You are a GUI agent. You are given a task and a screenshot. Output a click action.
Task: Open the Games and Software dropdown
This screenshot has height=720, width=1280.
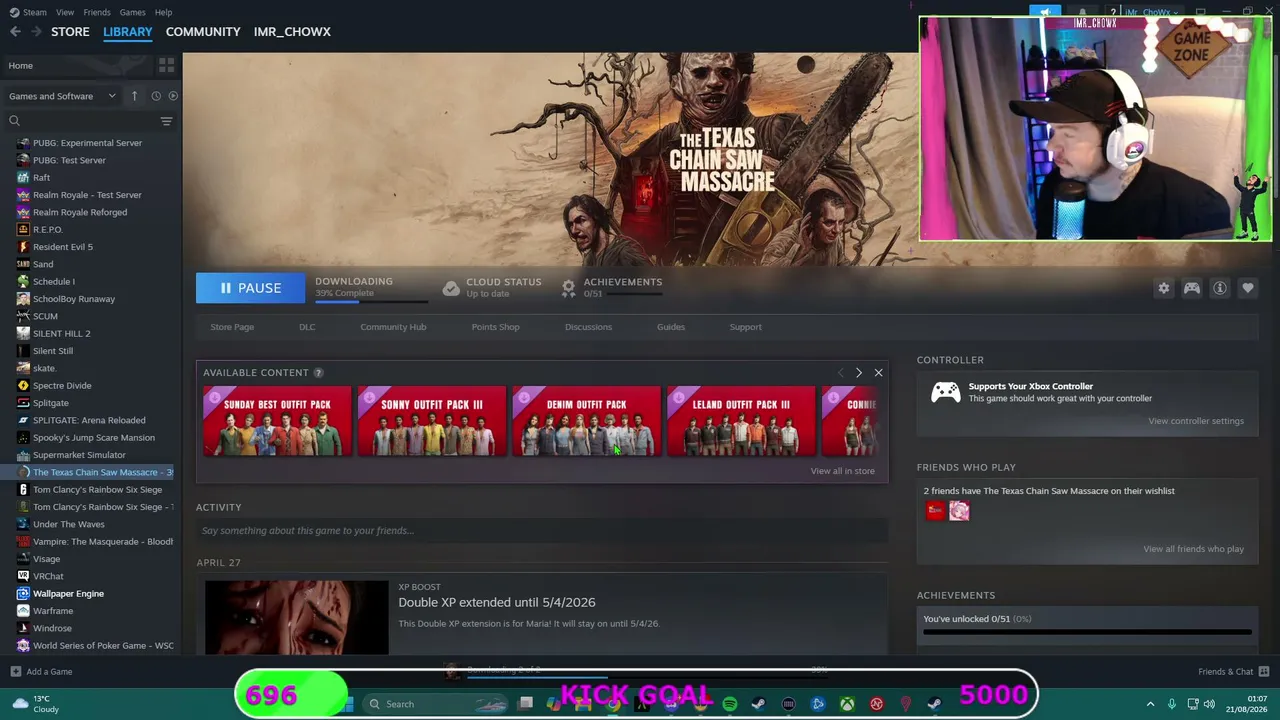pyautogui.click(x=63, y=96)
